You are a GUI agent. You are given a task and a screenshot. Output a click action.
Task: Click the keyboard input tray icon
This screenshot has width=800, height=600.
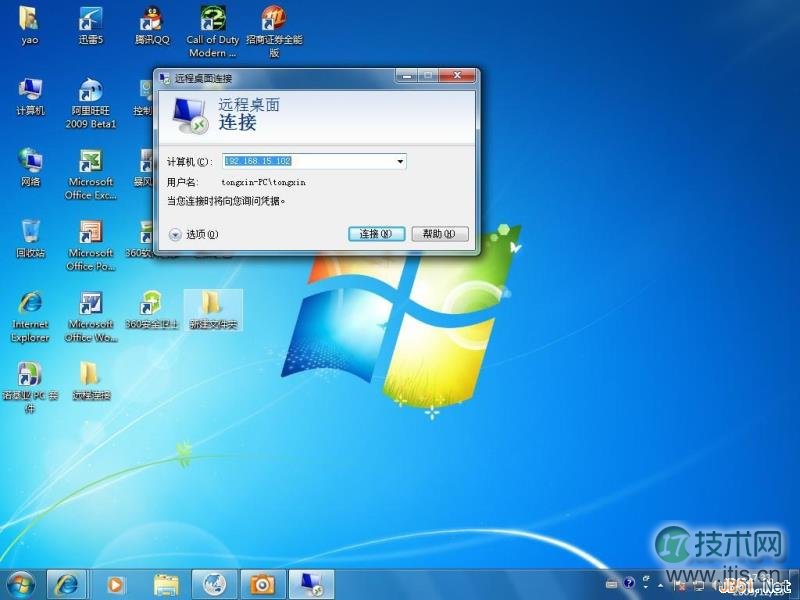(x=611, y=584)
